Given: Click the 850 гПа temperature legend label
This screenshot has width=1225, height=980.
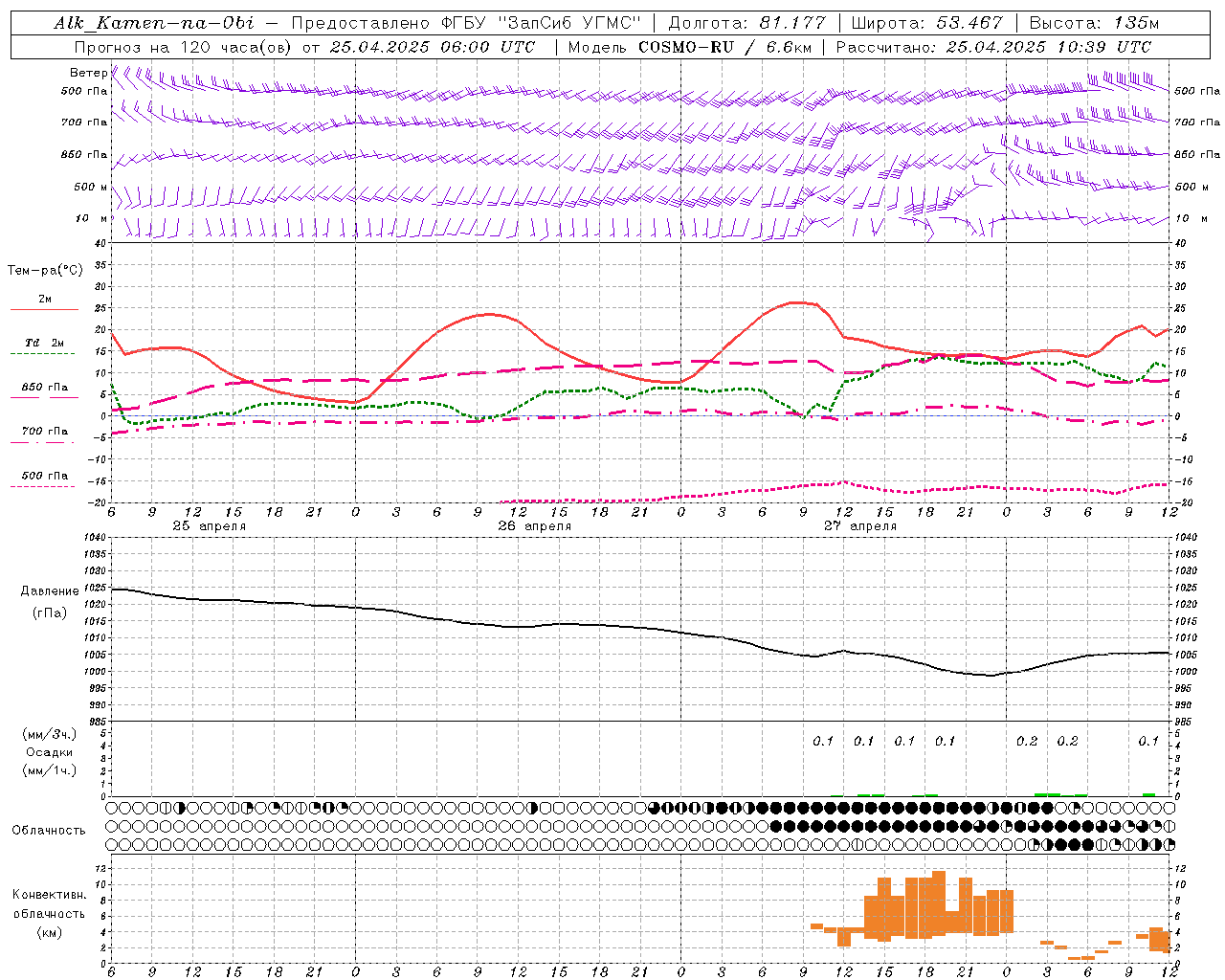Looking at the screenshot, I should point(45,388).
